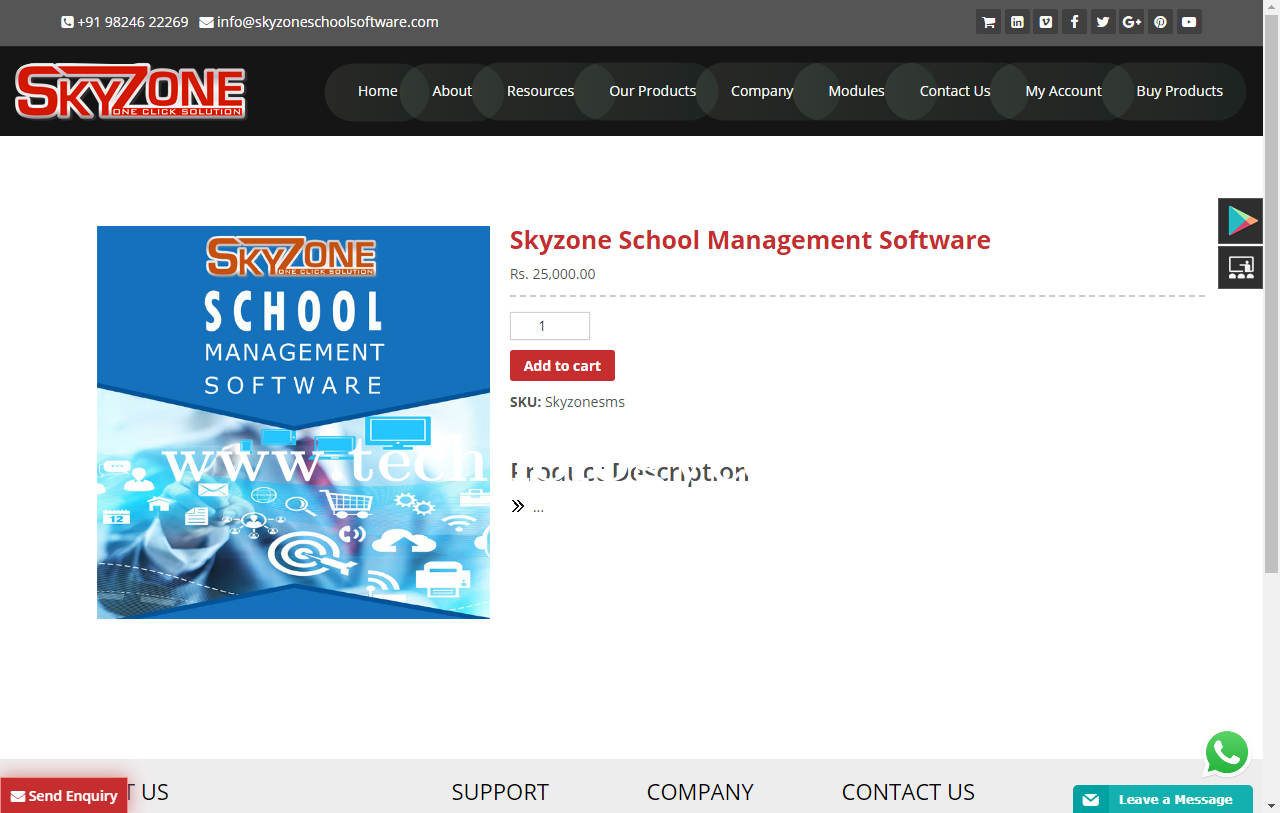Open the Resources menu

tap(540, 91)
